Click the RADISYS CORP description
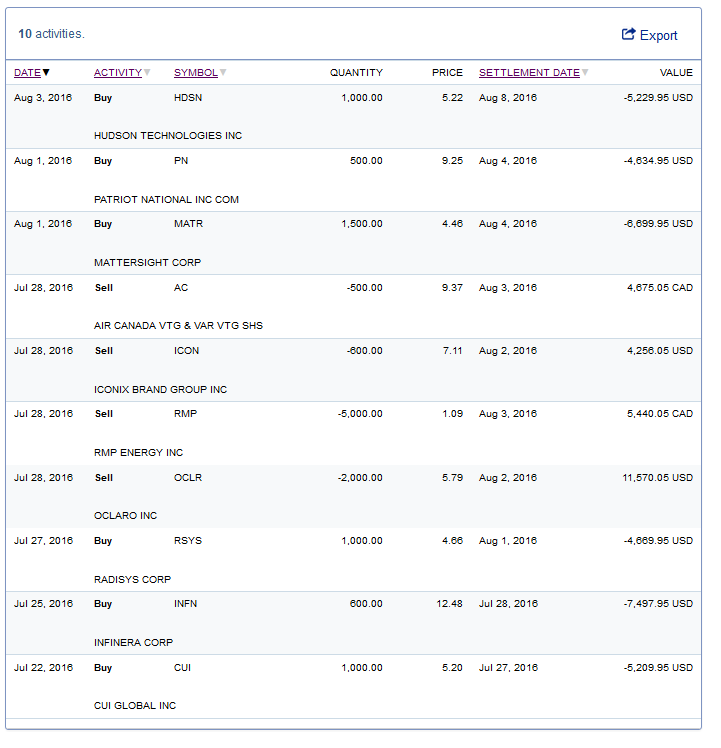 [x=132, y=579]
